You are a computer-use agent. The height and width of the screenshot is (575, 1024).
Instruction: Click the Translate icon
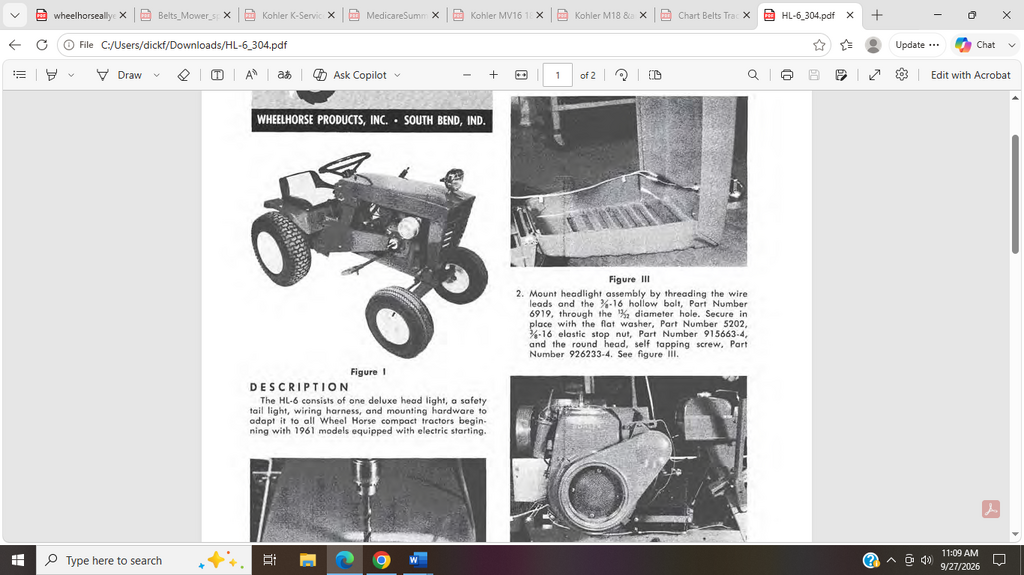[x=284, y=75]
